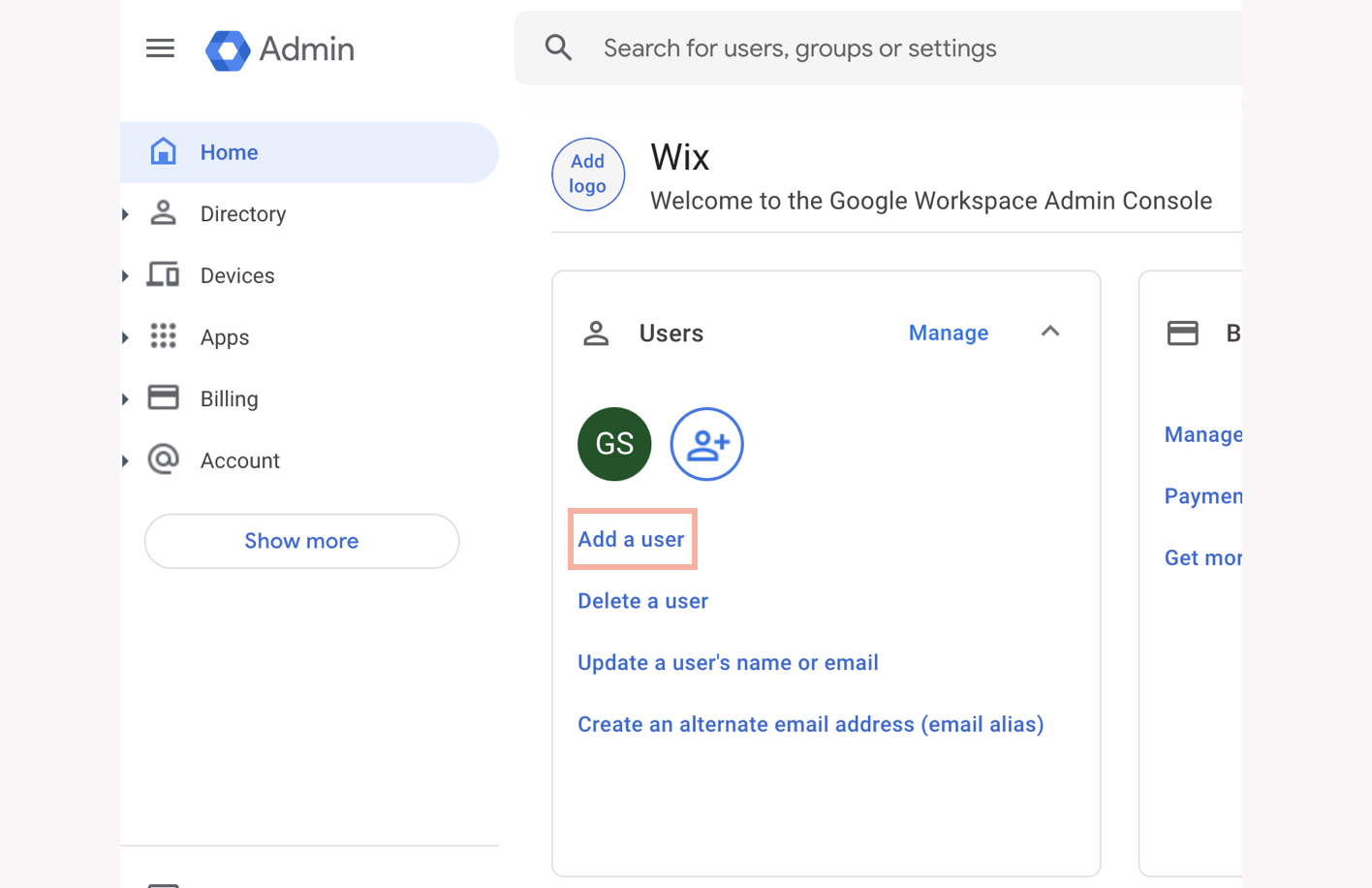Image resolution: width=1372 pixels, height=888 pixels.
Task: Click the search magnifier icon
Action: [x=558, y=48]
